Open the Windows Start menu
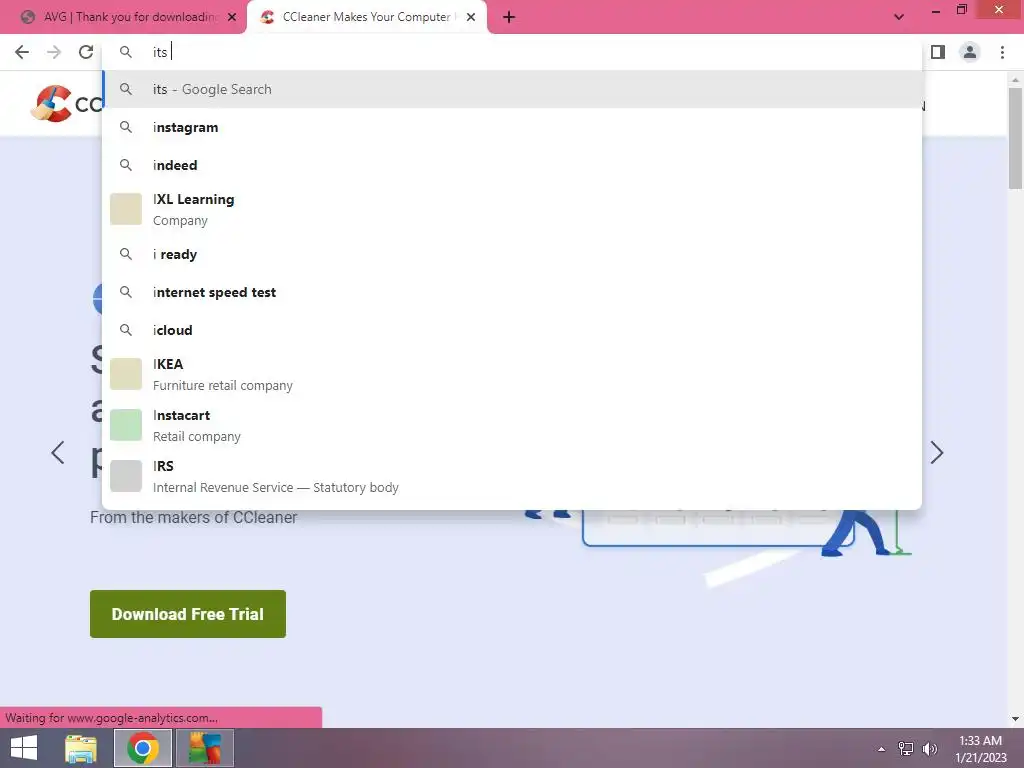The image size is (1024, 768). tap(24, 748)
